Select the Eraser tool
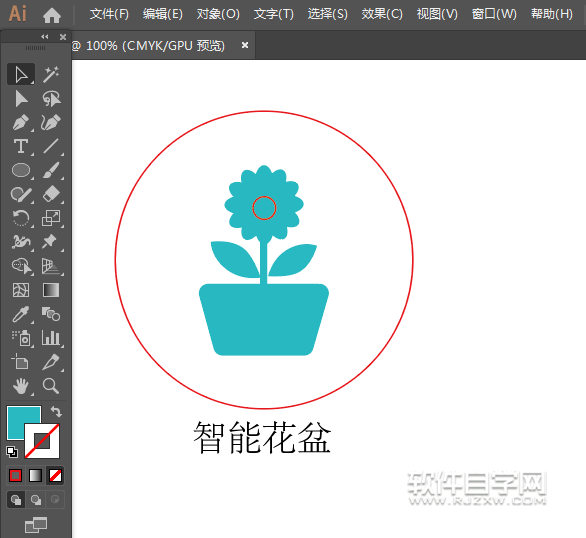586x538 pixels. [51, 194]
